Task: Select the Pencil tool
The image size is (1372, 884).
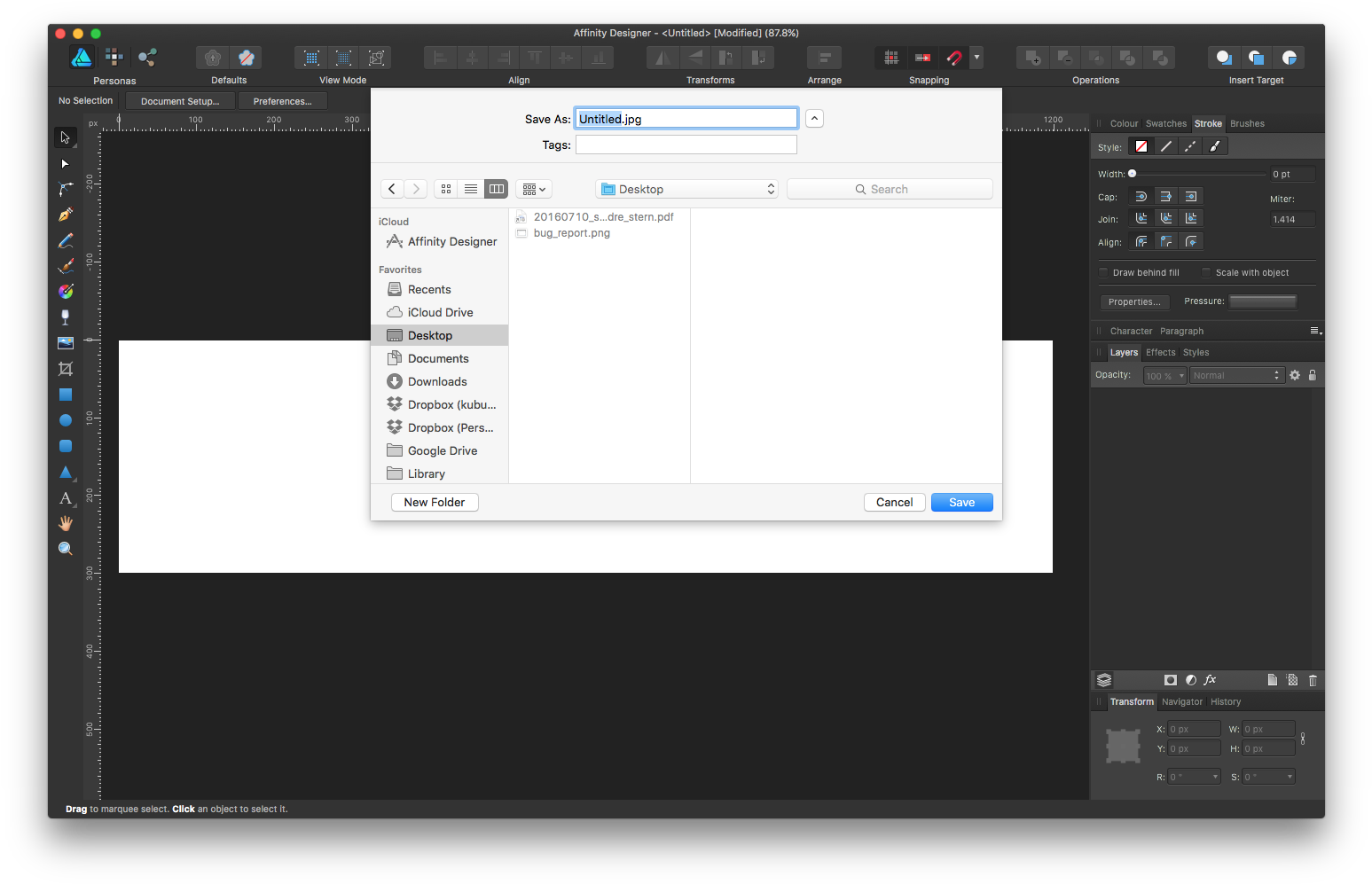Action: [66, 240]
